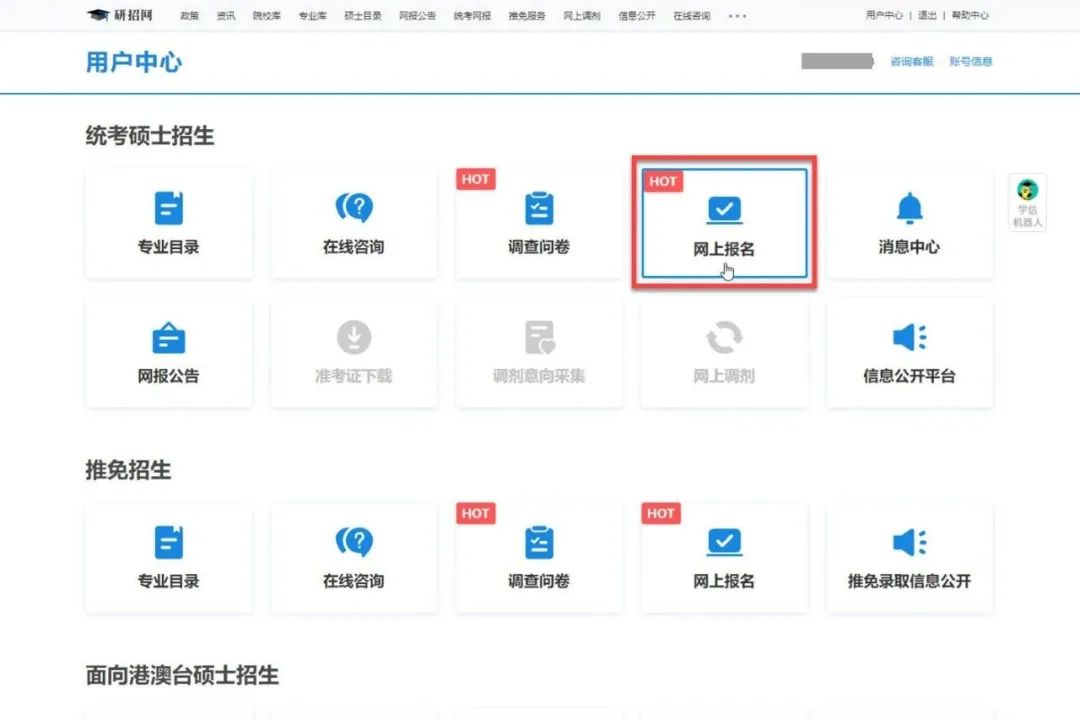This screenshot has height=720, width=1080.
Task: Go to 网上调剂 in the top navigation
Action: pos(581,16)
